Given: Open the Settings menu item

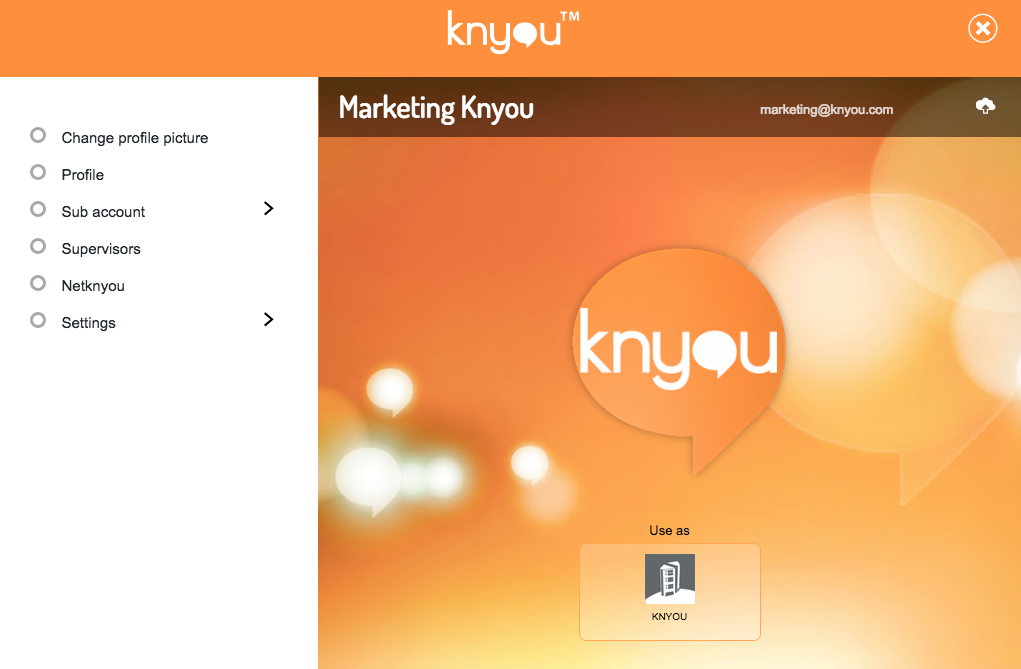Looking at the screenshot, I should click(x=89, y=323).
